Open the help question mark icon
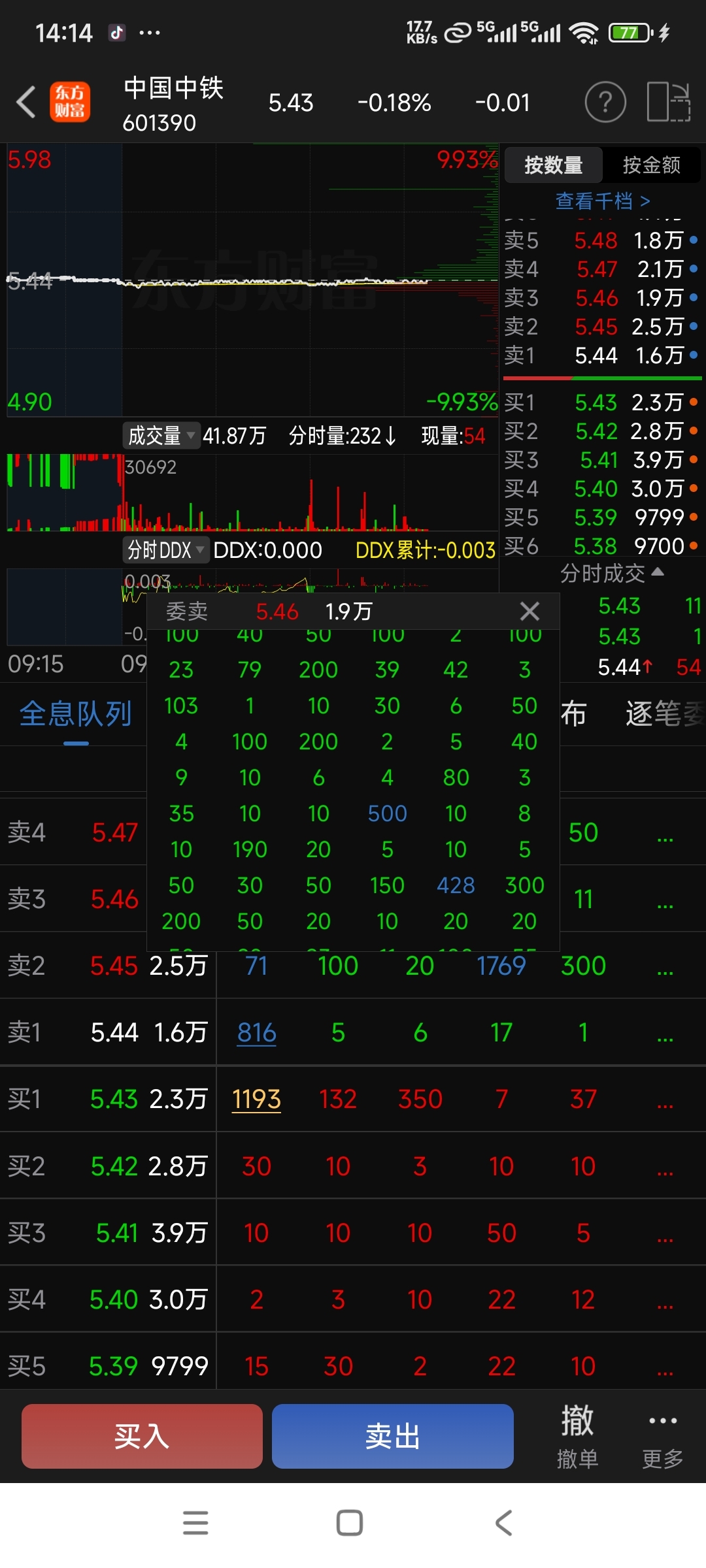Viewport: 706px width, 1568px height. point(605,102)
